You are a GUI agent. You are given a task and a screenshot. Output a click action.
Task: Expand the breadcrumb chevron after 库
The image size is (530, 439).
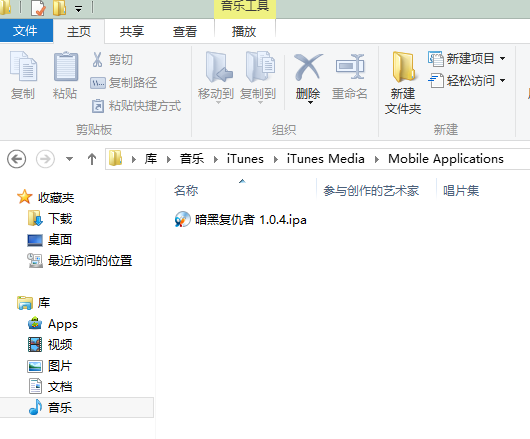tap(169, 159)
